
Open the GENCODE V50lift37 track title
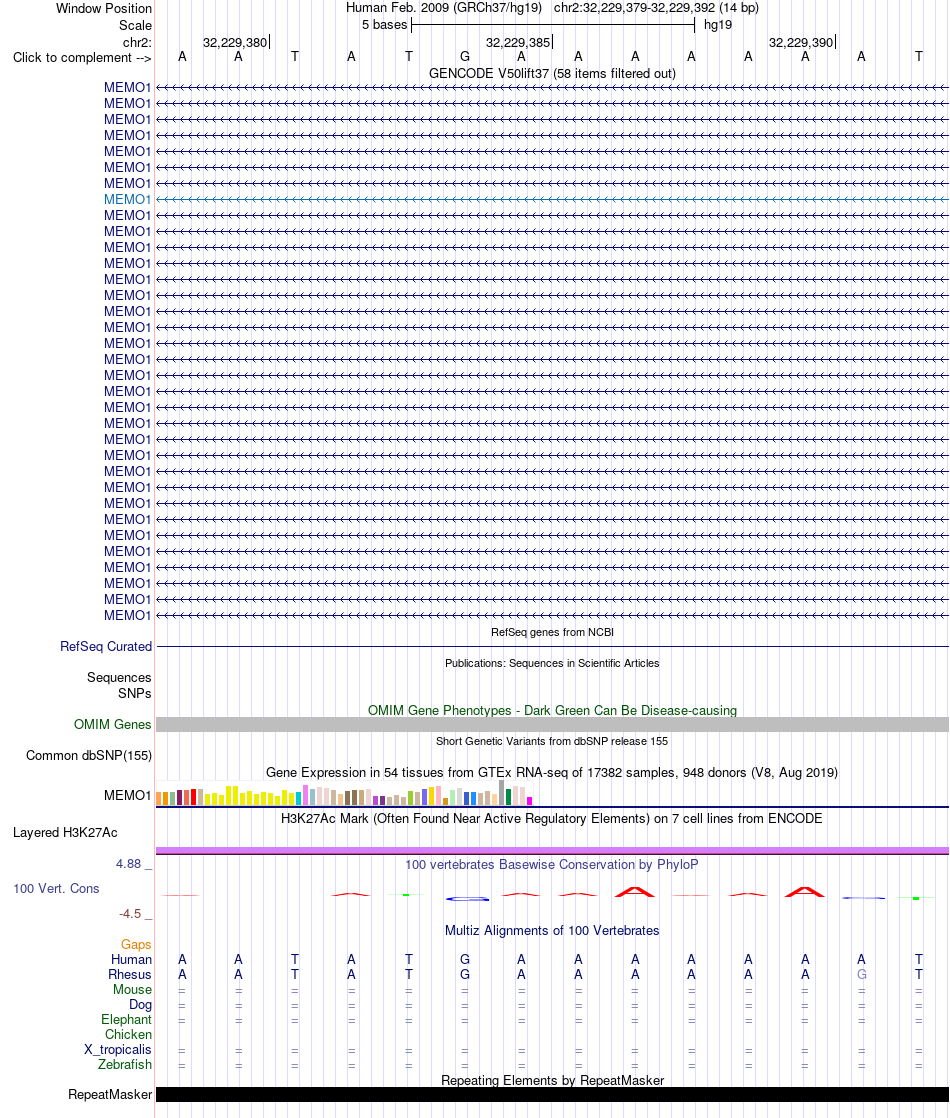[552, 73]
